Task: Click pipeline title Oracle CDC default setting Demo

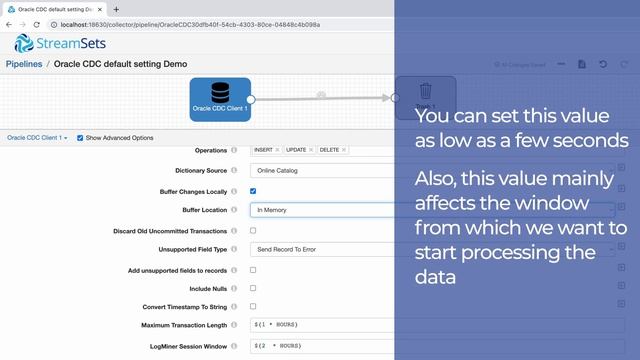Action: [120, 64]
